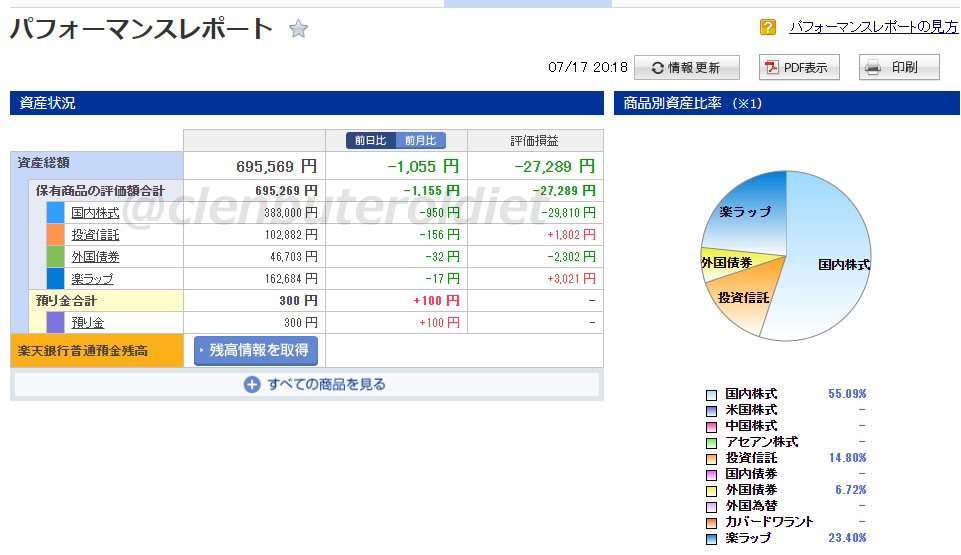Image resolution: width=961 pixels, height=555 pixels.
Task: Click 102,882 円 investment trust value
Action: tap(291, 235)
